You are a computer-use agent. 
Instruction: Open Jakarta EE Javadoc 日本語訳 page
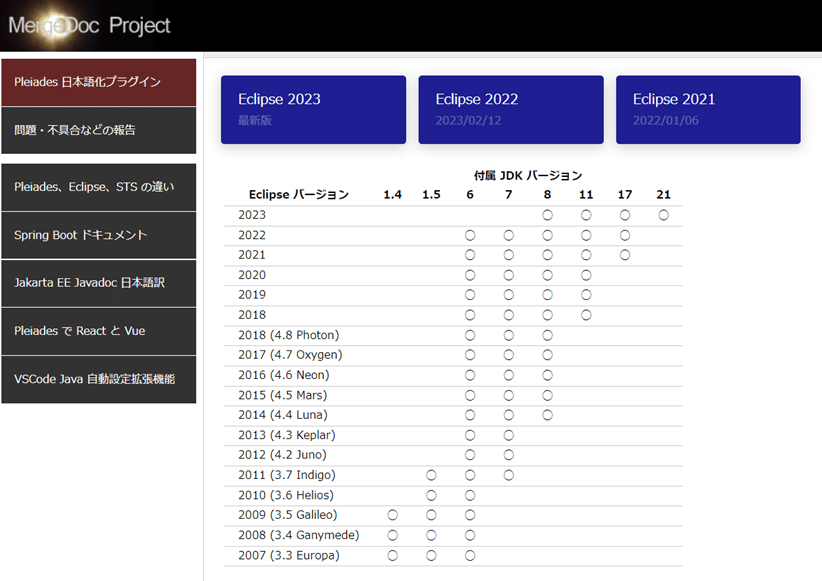[x=99, y=283]
